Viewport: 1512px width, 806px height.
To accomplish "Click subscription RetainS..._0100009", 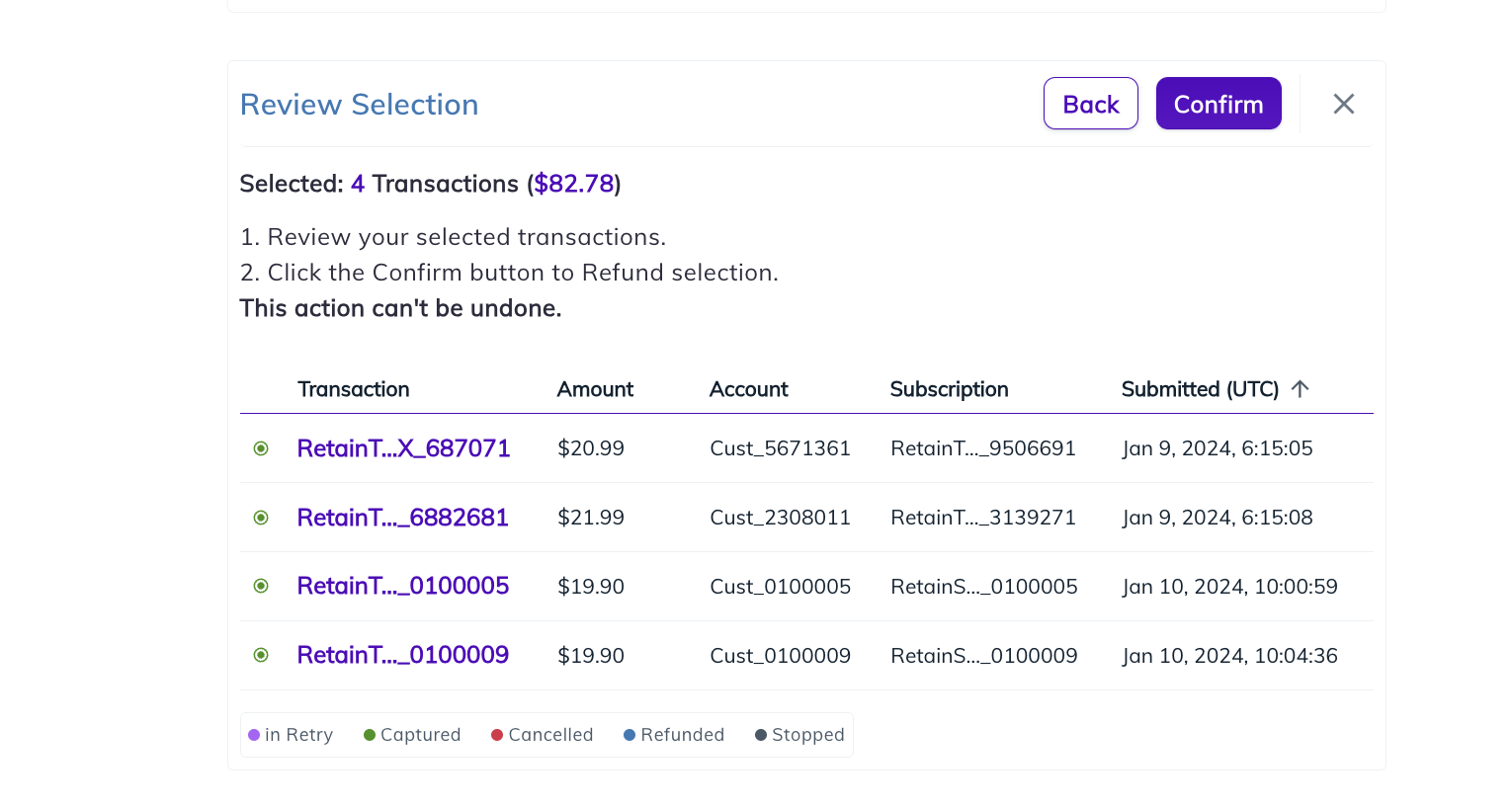I will (984, 656).
